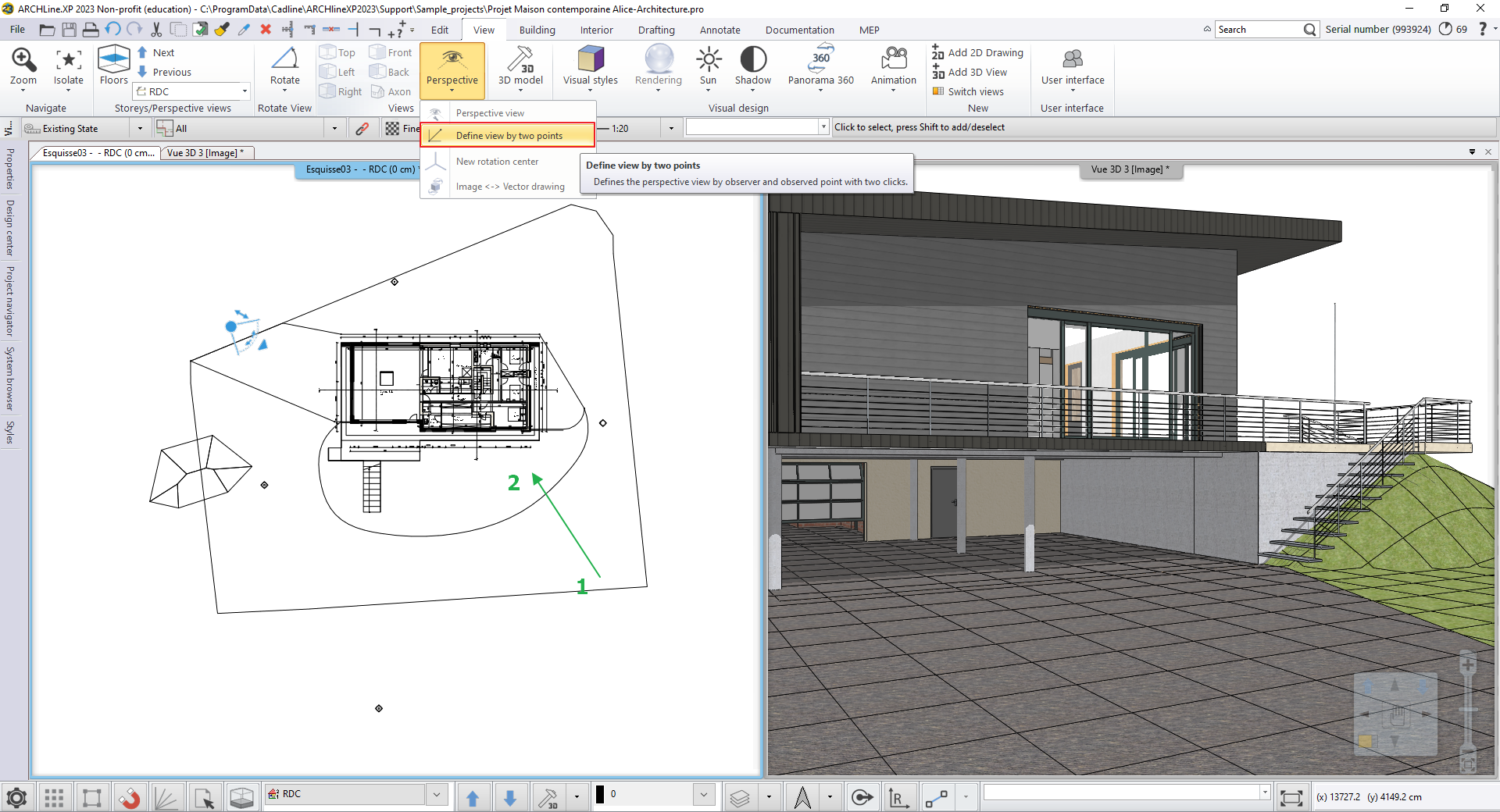The image size is (1500, 812).
Task: Click the red delete X icon
Action: click(266, 30)
